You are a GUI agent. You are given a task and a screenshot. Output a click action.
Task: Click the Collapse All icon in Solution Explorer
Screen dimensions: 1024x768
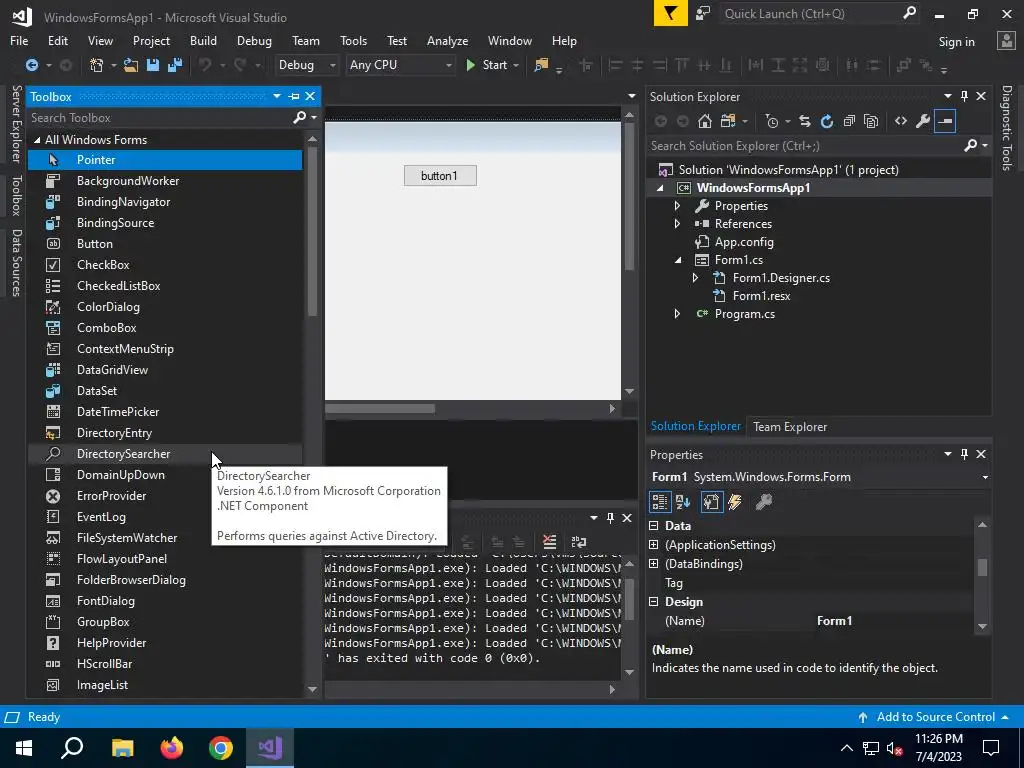click(849, 121)
